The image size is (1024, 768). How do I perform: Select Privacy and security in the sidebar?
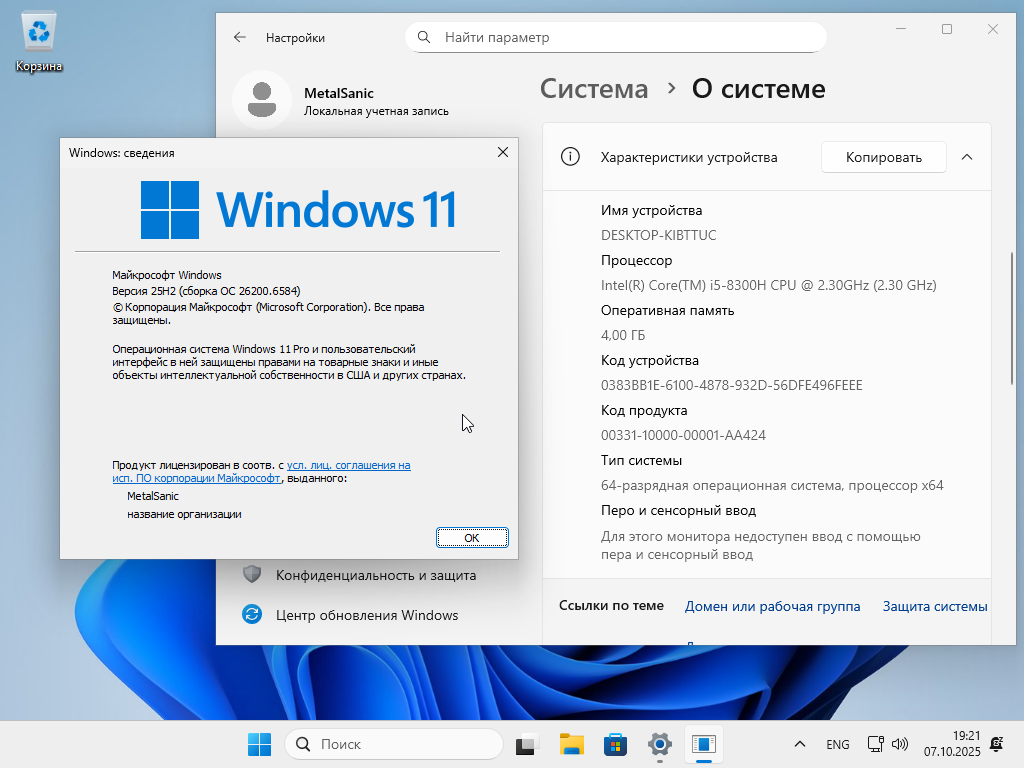point(375,575)
